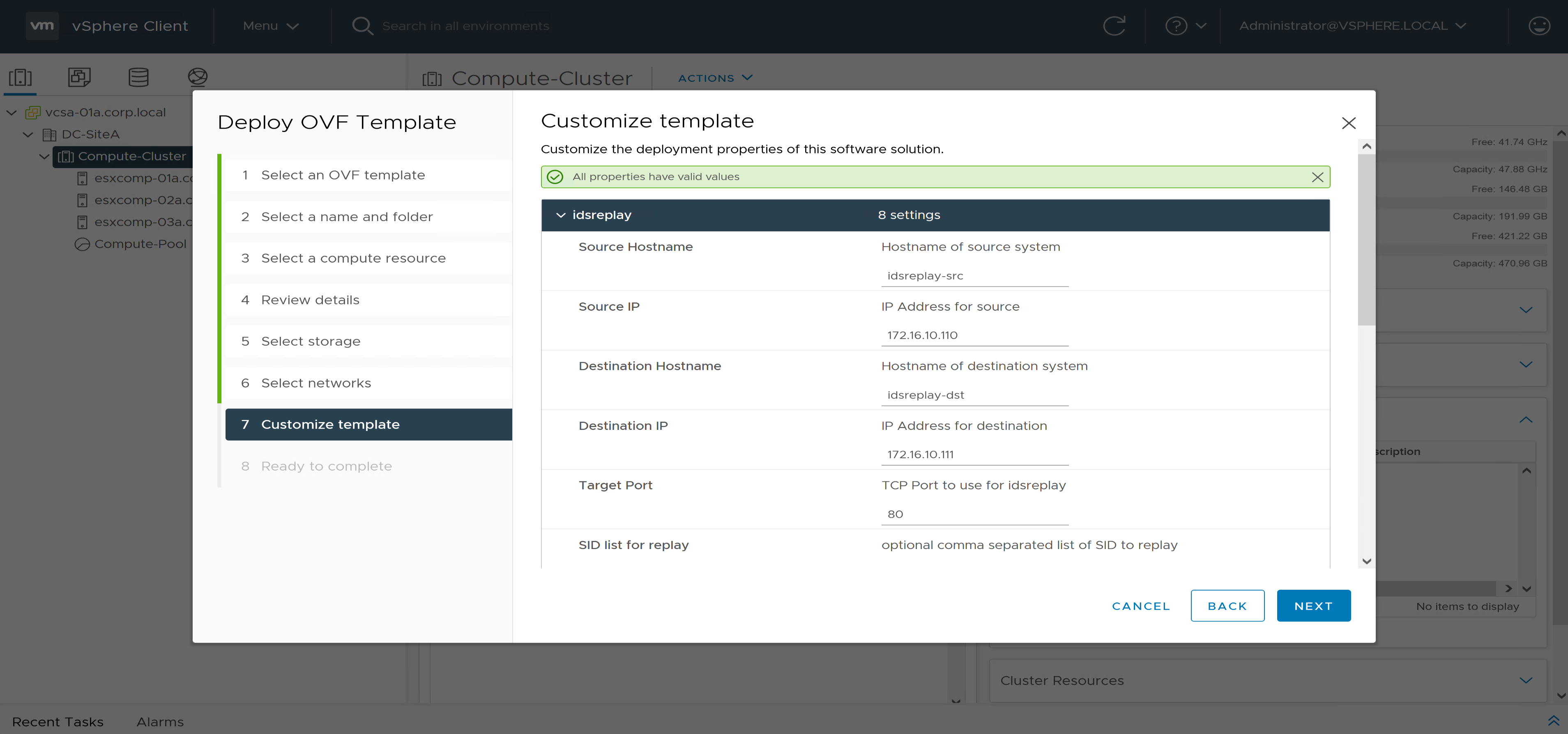Go to step 1 Select an OVF template
This screenshot has height=734, width=1568.
pyautogui.click(x=368, y=175)
